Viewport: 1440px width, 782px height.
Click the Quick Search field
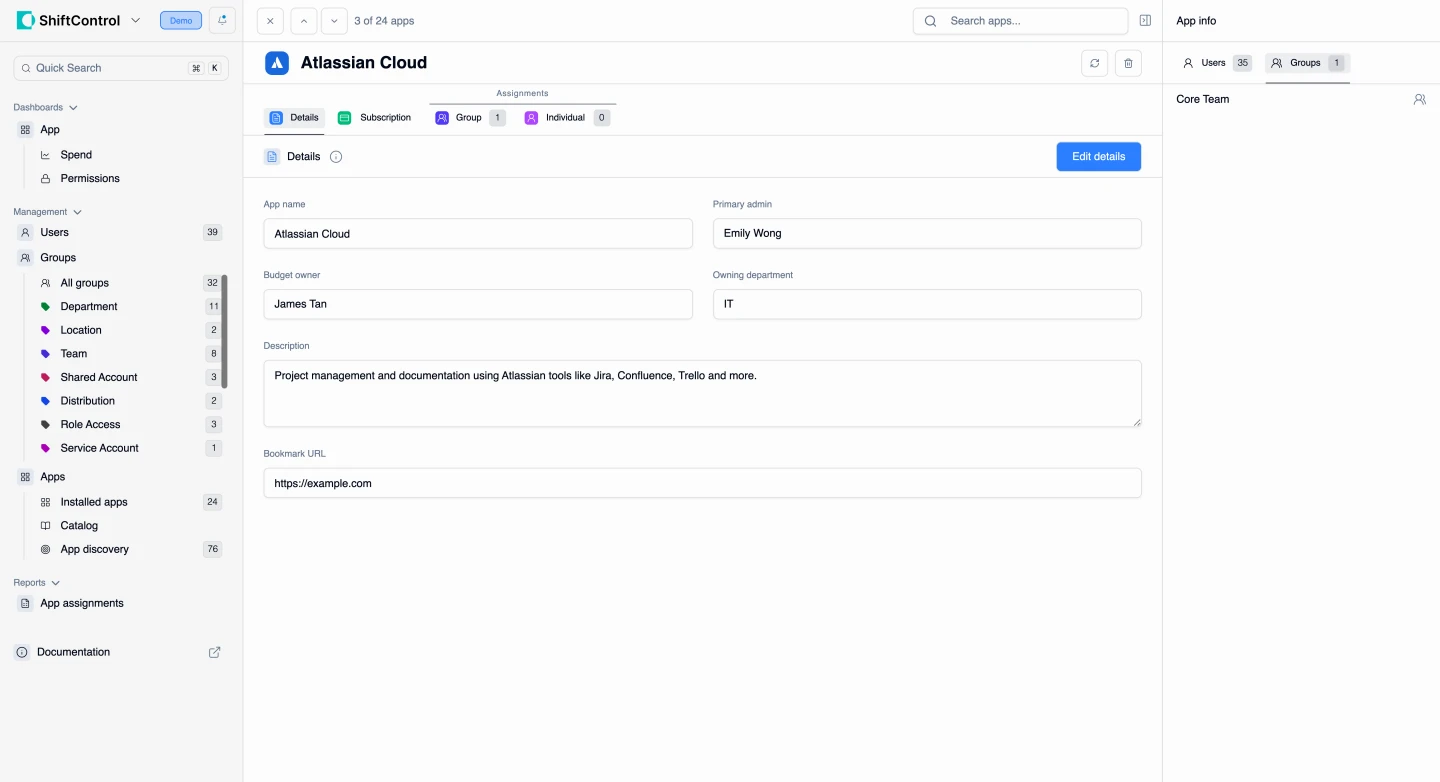pos(121,68)
